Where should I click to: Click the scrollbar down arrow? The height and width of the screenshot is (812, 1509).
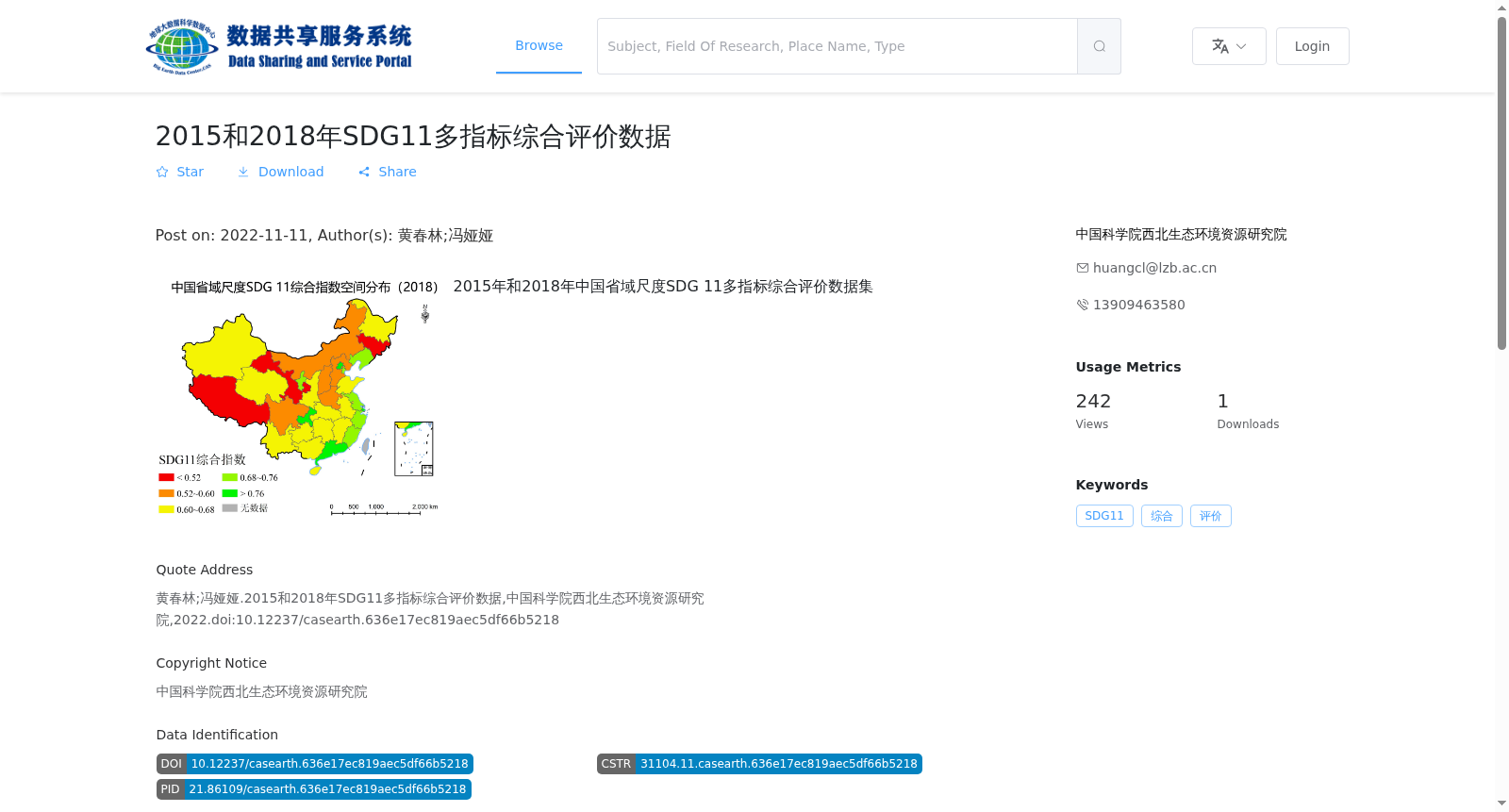(1501, 804)
